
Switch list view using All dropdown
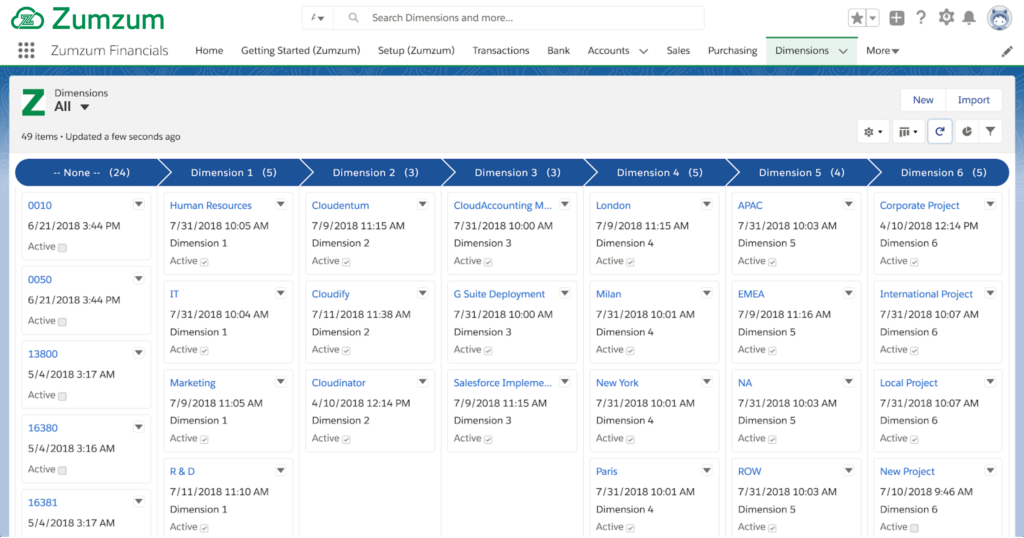(x=72, y=106)
